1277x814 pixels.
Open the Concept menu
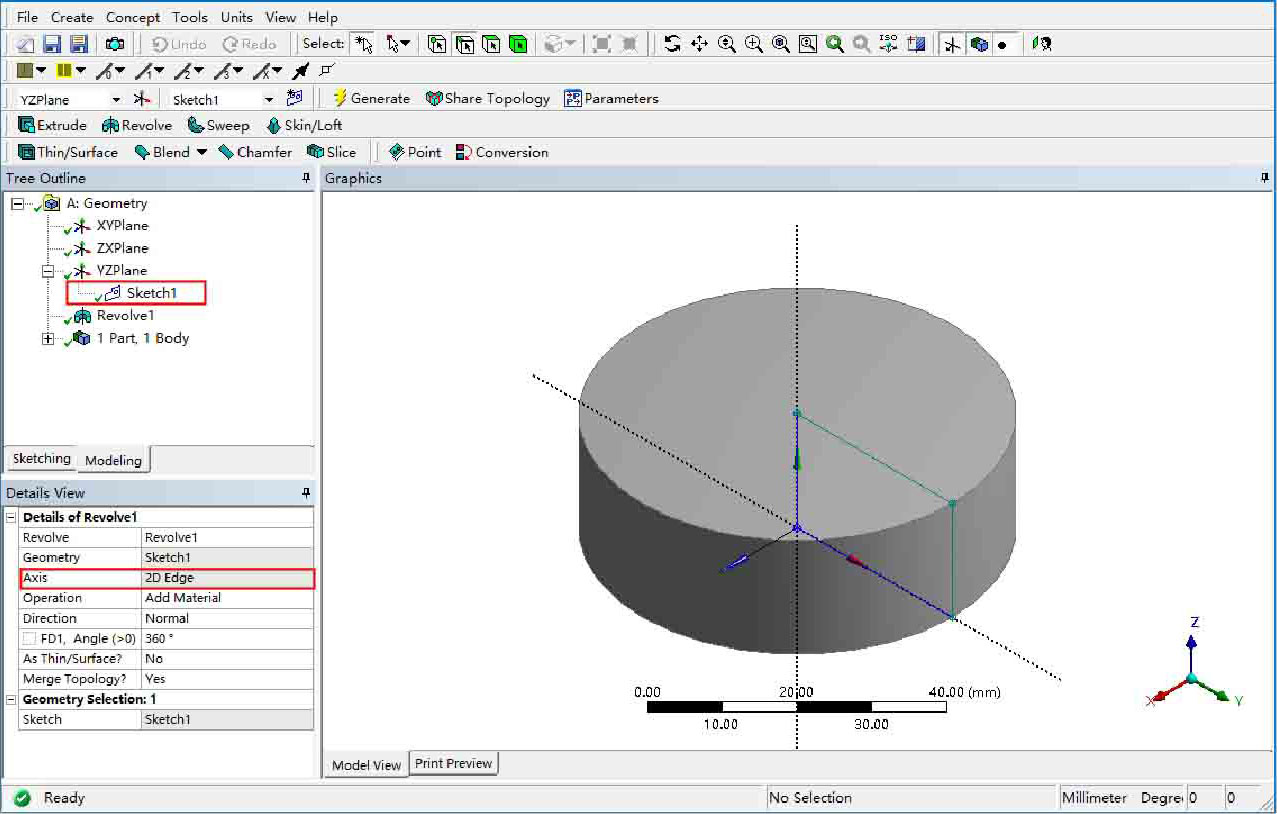click(x=132, y=17)
